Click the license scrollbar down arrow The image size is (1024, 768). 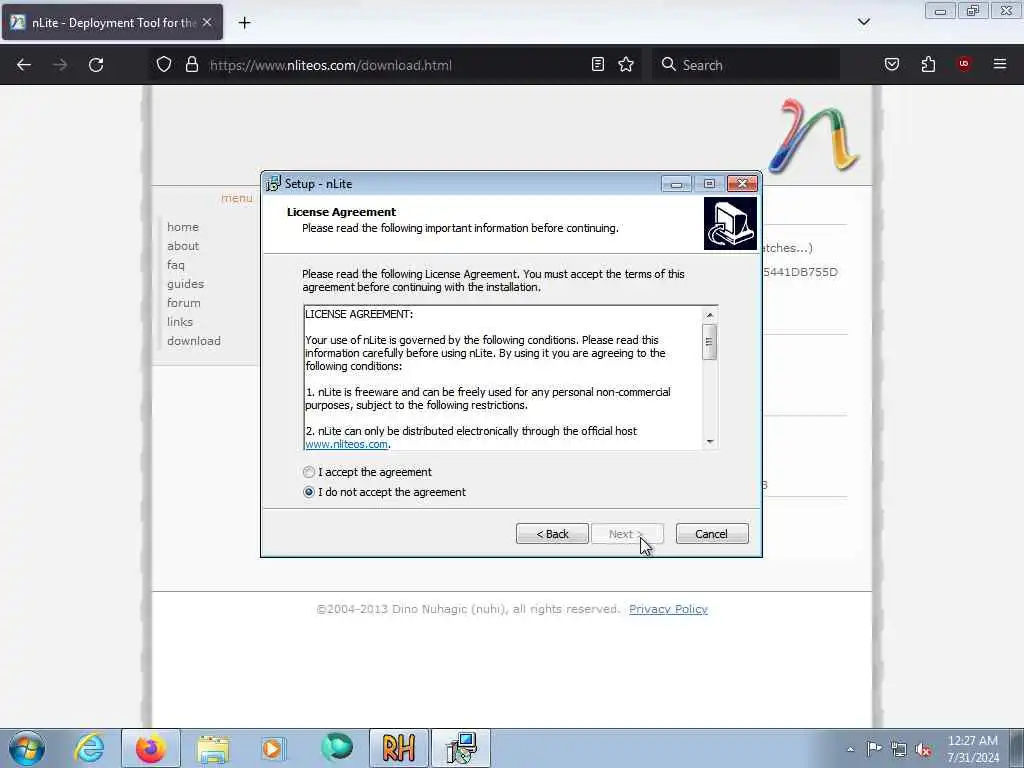(709, 441)
